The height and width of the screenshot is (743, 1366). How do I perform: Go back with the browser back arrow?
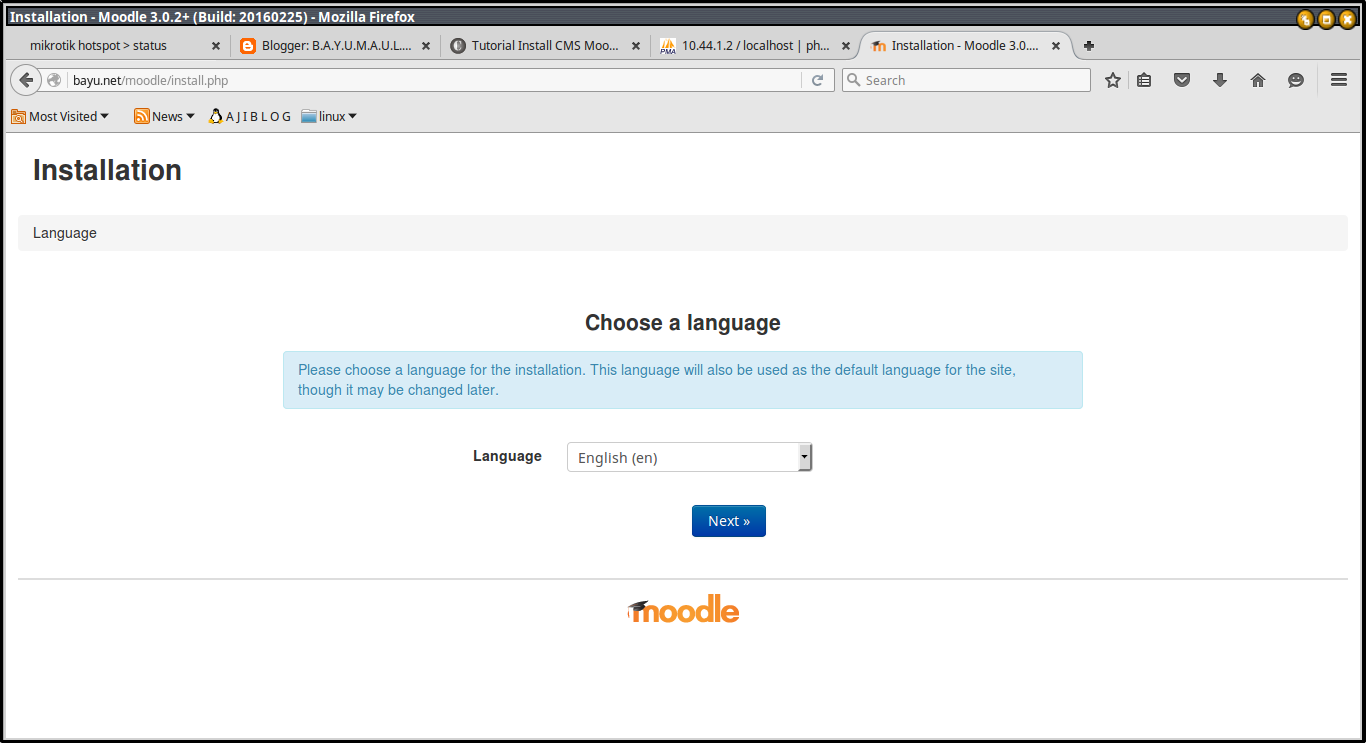tap(26, 80)
